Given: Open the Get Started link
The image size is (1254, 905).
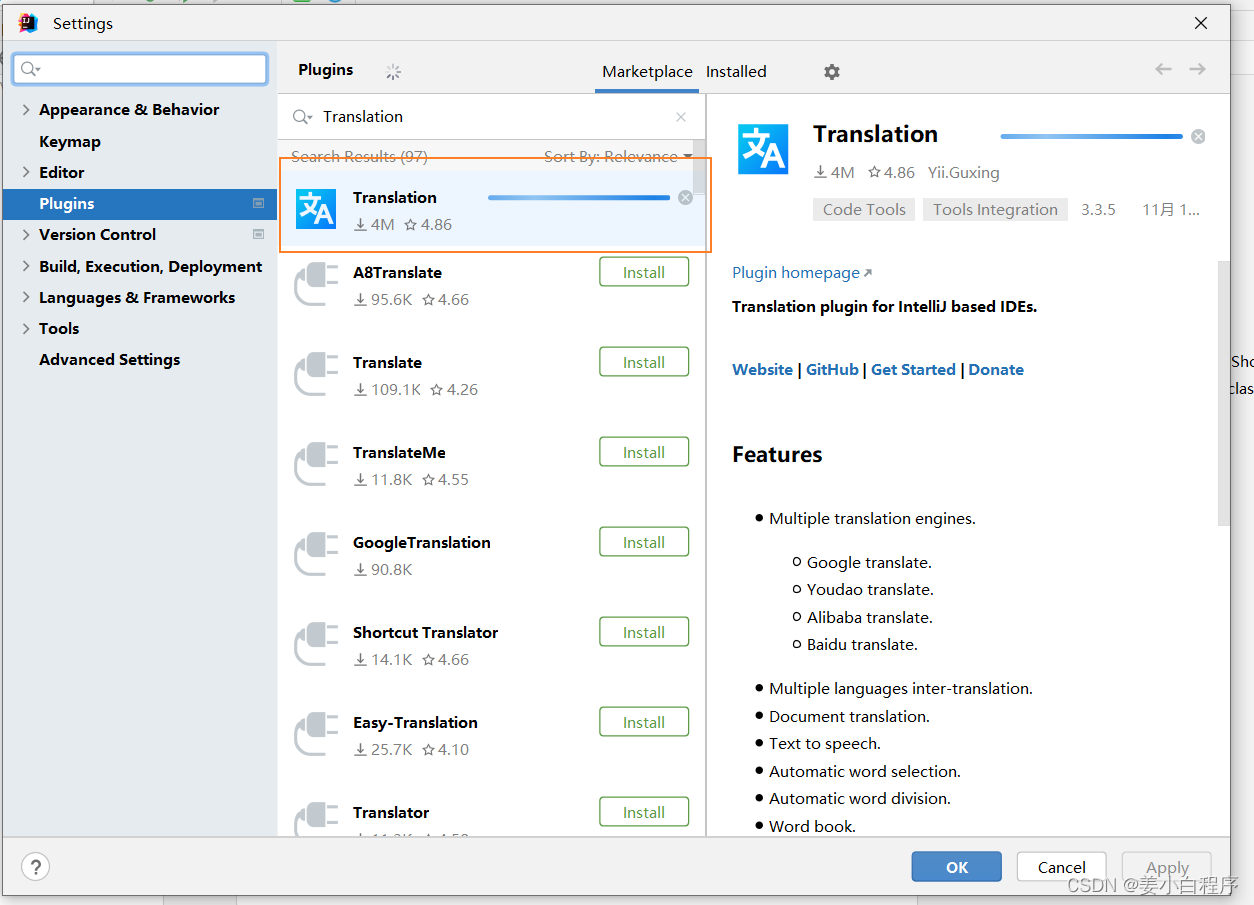Looking at the screenshot, I should click(913, 369).
